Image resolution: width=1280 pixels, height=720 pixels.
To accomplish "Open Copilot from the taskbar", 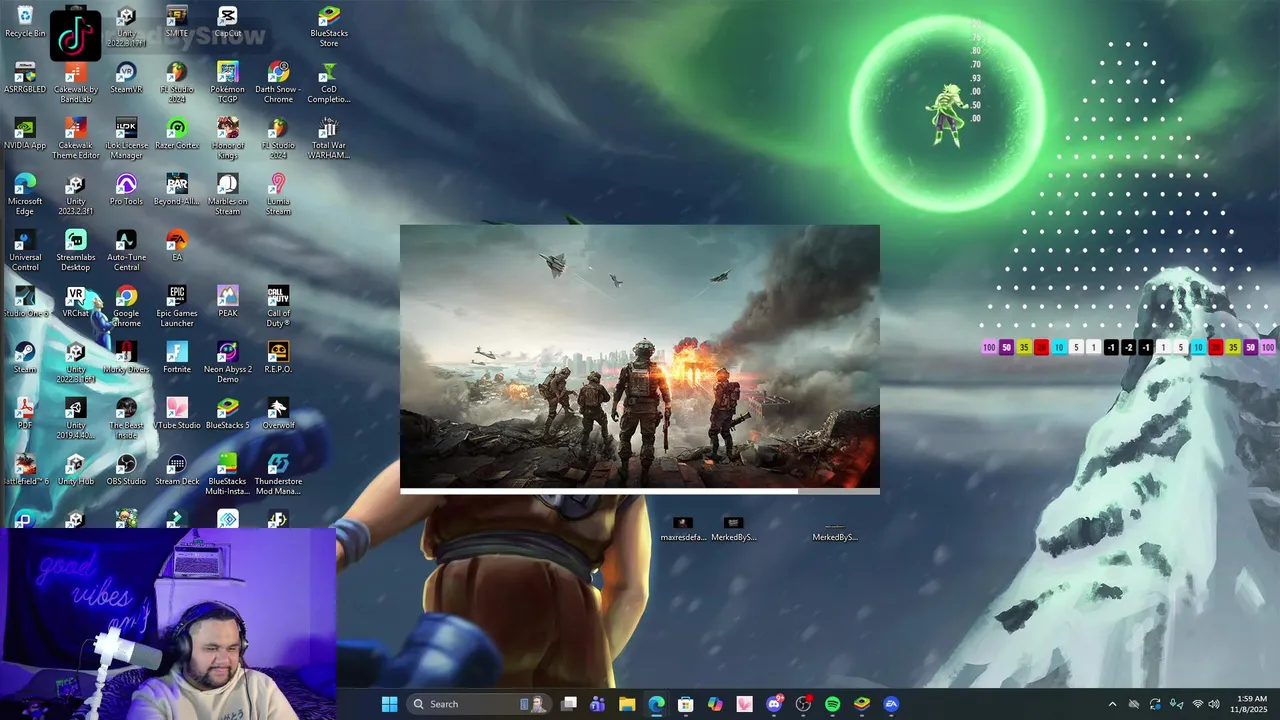I will (x=715, y=704).
